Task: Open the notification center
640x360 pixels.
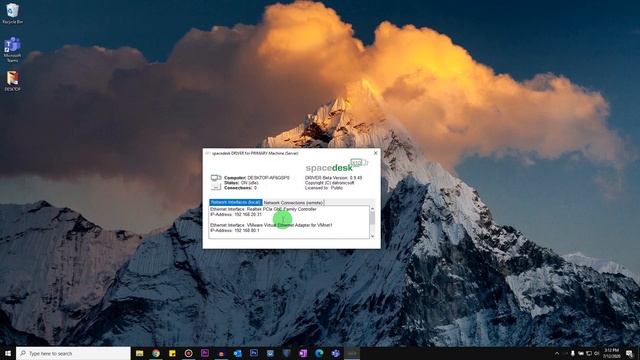Action: pyautogui.click(x=629, y=353)
